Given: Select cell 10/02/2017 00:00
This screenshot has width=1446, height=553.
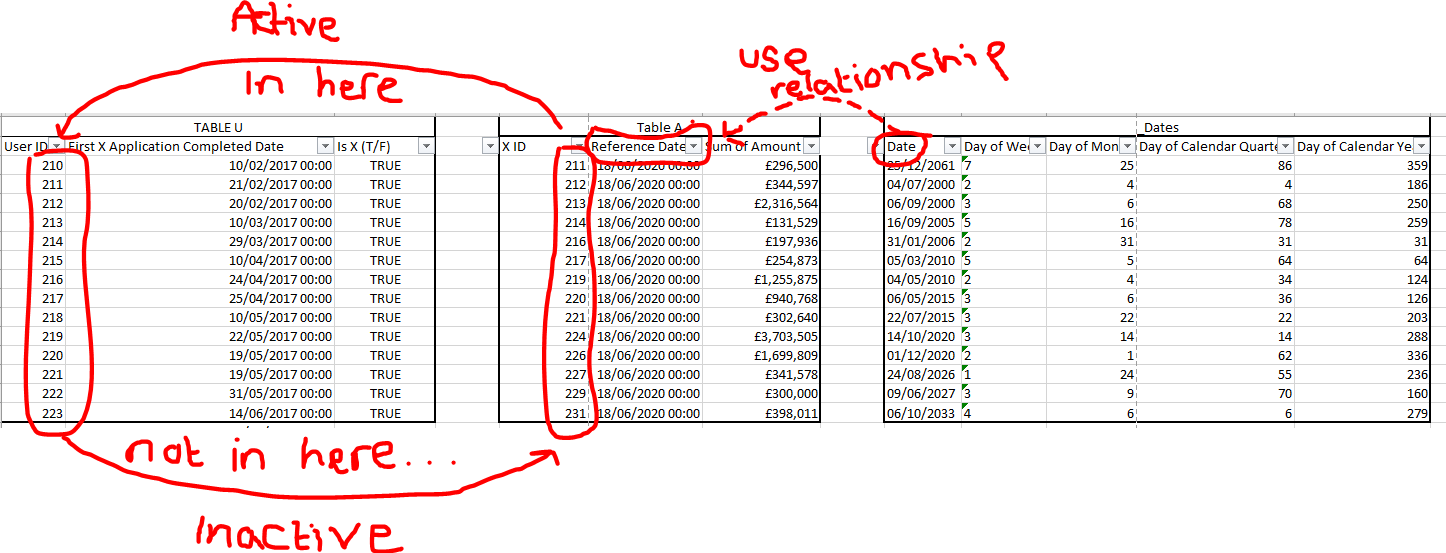Looking at the screenshot, I should [200, 165].
